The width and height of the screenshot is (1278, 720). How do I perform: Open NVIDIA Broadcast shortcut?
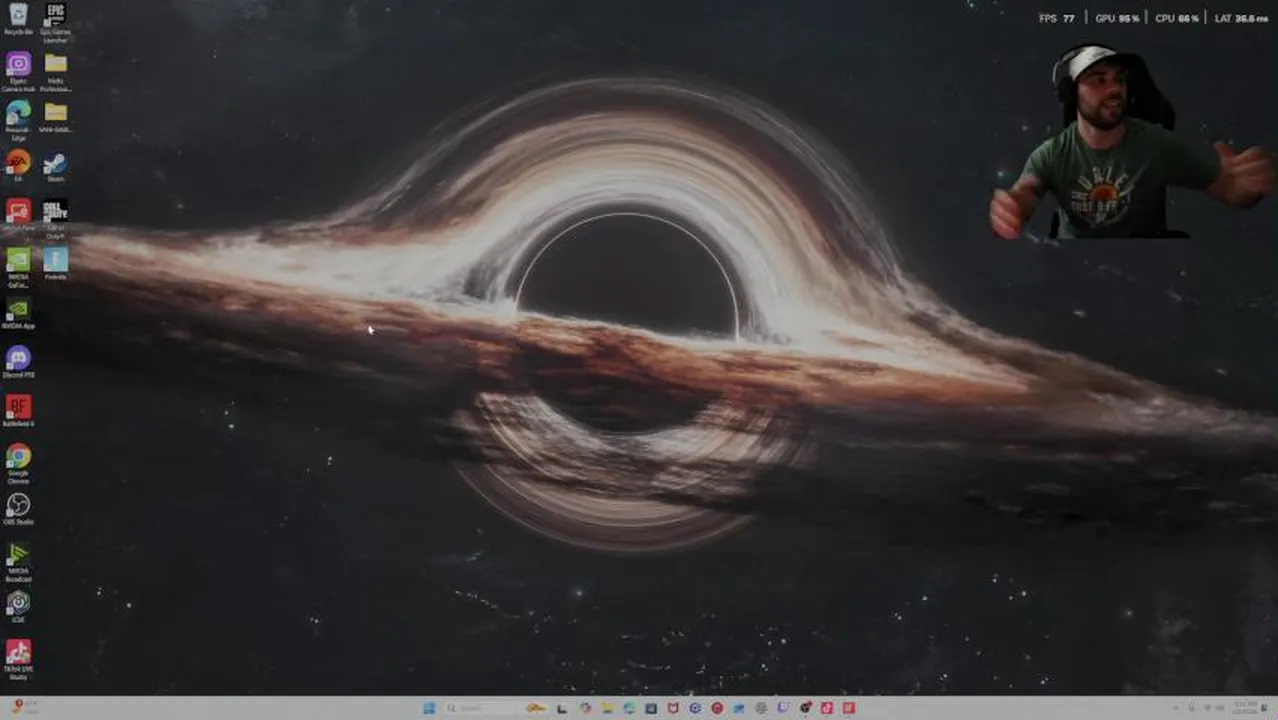[18, 562]
